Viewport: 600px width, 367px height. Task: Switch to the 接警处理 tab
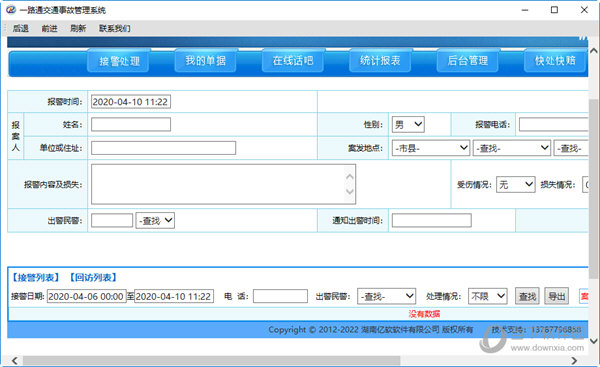[119, 61]
